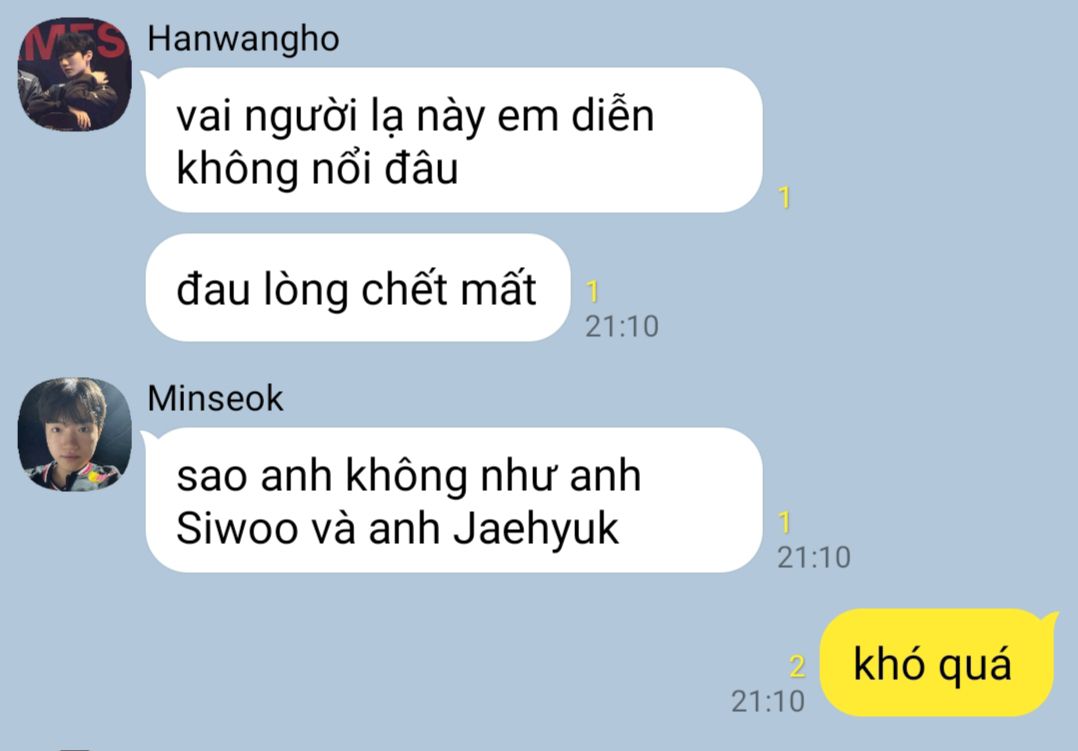Click the word 'Siwoo' in Minseok's message

[x=236, y=529]
